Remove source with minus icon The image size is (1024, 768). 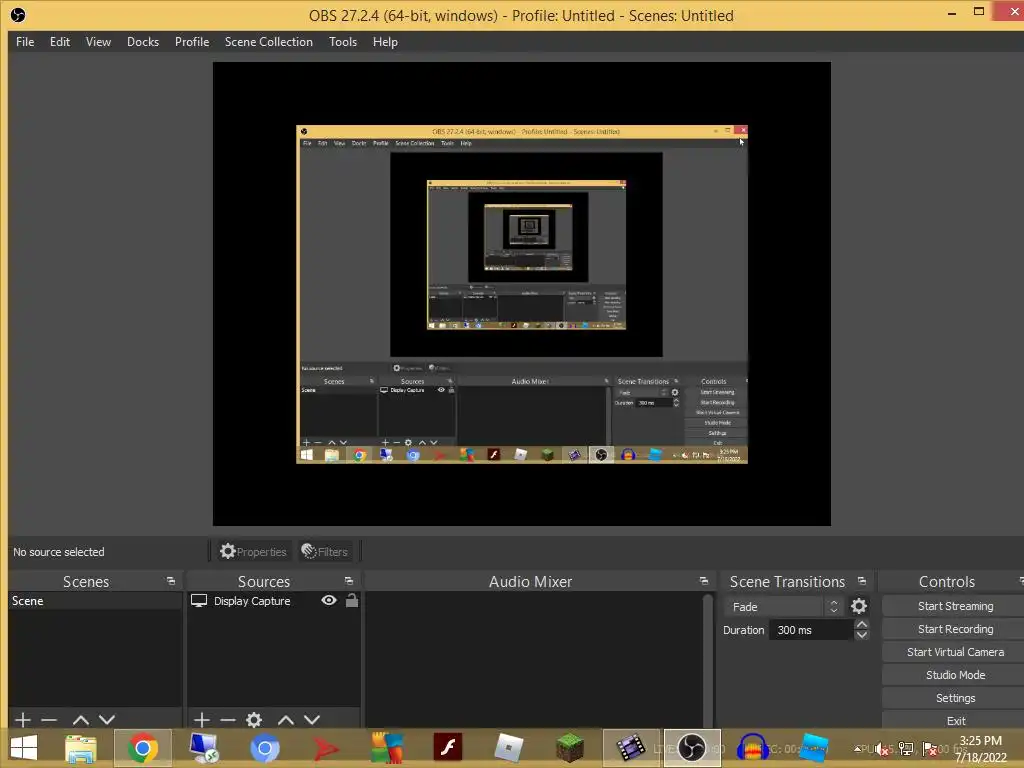coord(228,720)
